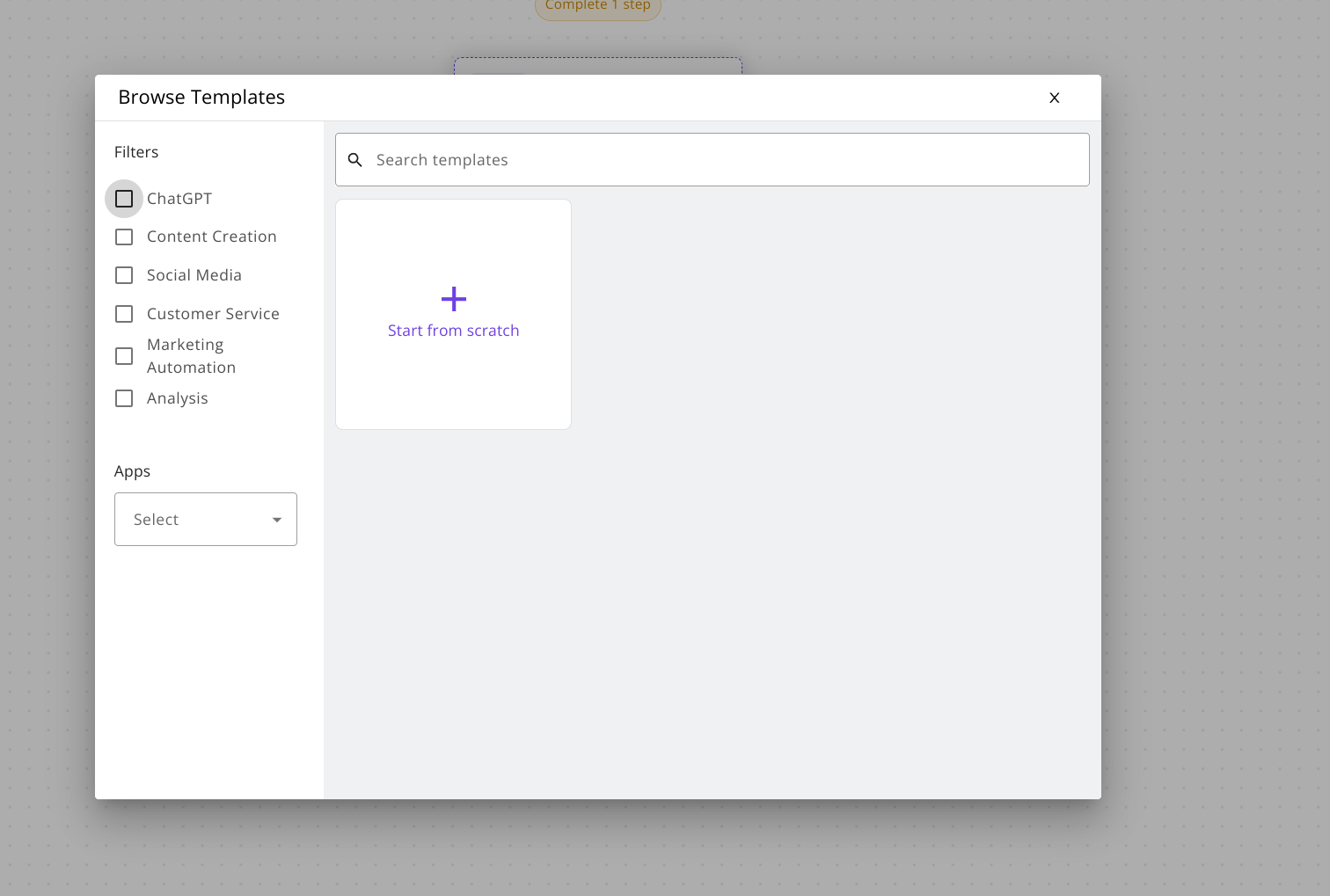
Task: Click the Complete 1 step badge
Action: 597,7
